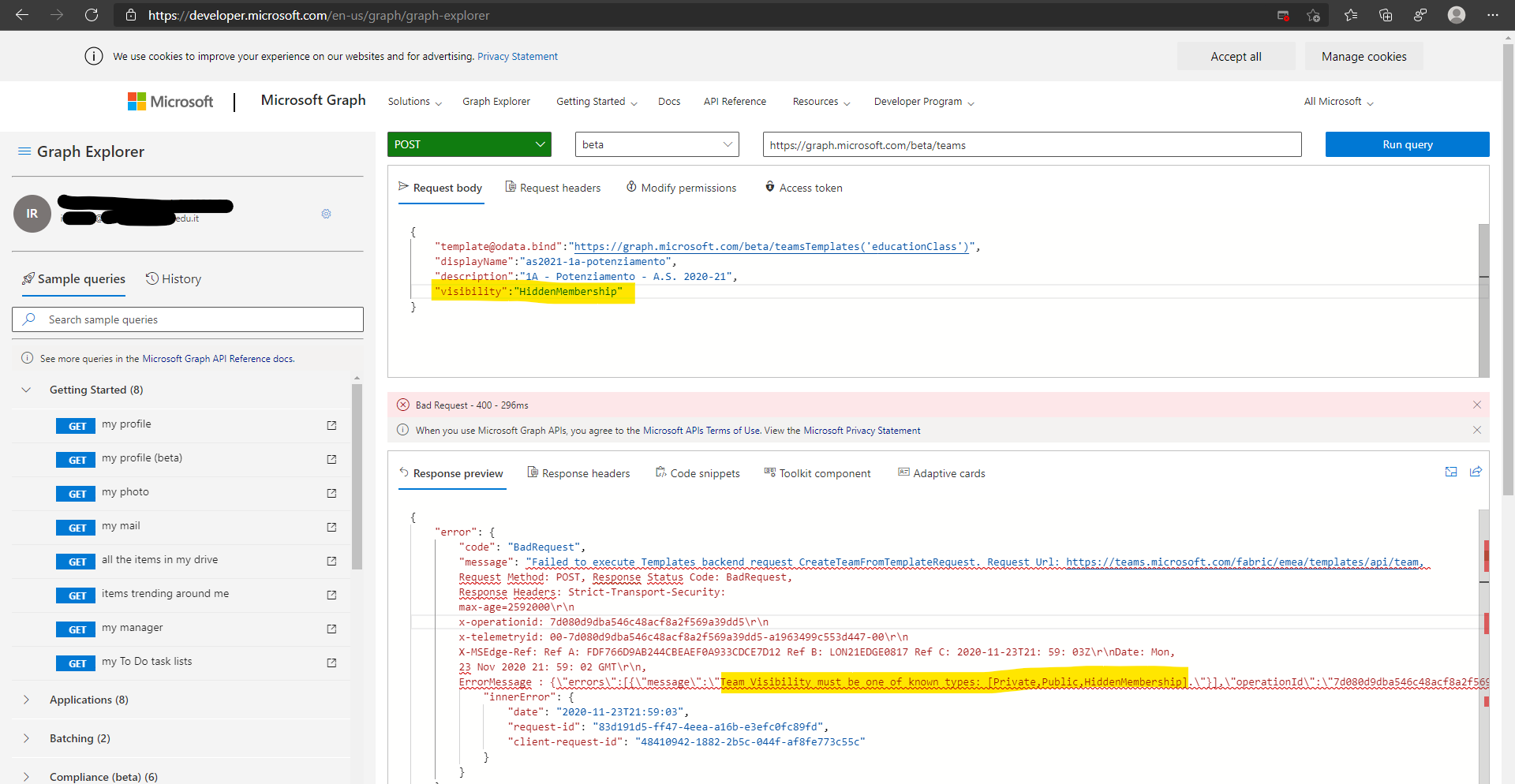Viewport: 1515px width, 784px height.
Task: Click expand icon in response preview area
Action: pyautogui.click(x=1450, y=472)
